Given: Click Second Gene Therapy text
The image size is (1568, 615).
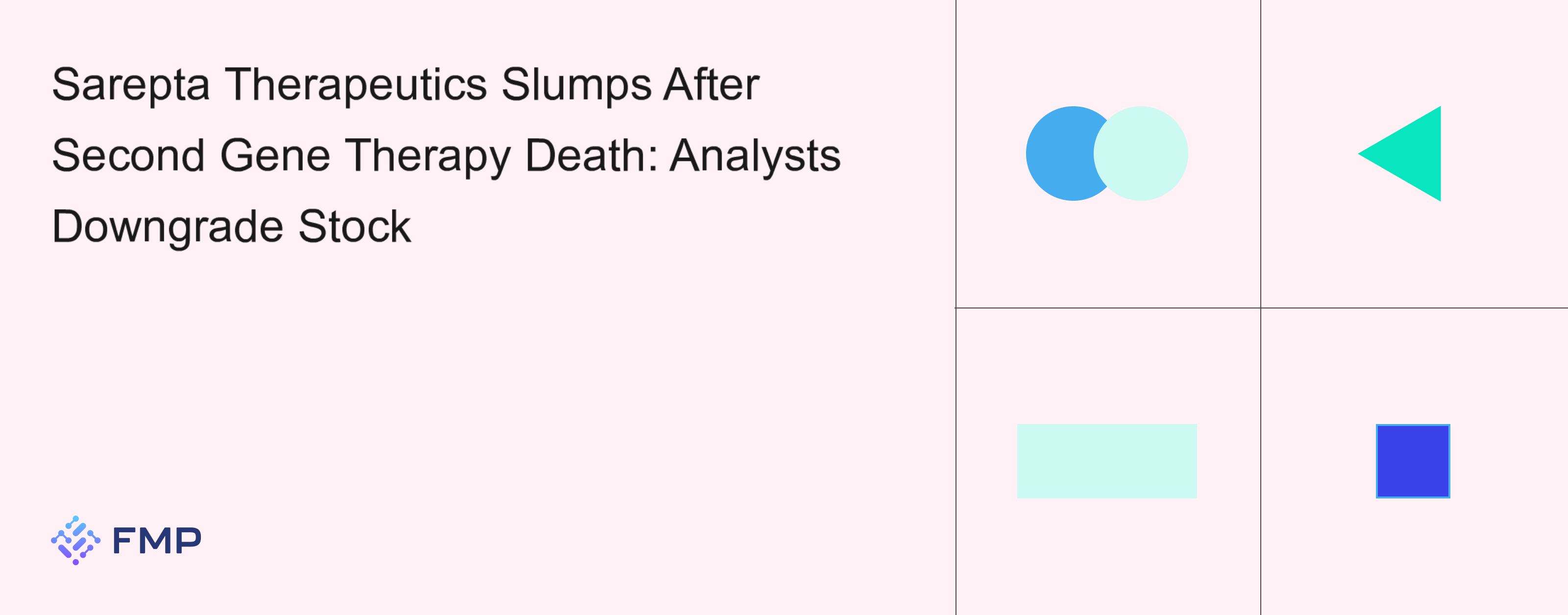Looking at the screenshot, I should click(x=281, y=156).
